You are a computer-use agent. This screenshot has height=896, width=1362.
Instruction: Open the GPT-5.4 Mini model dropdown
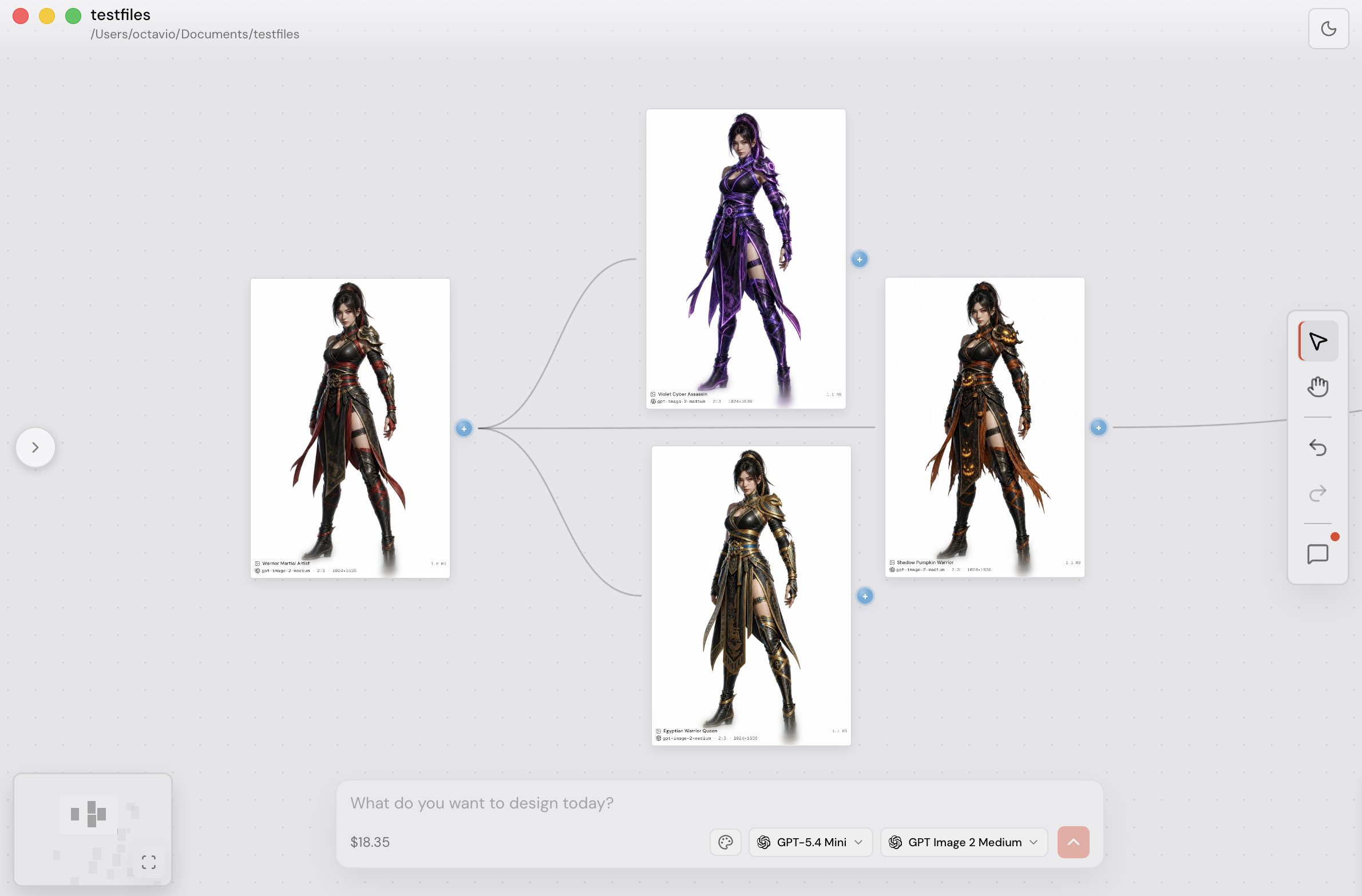(x=810, y=842)
